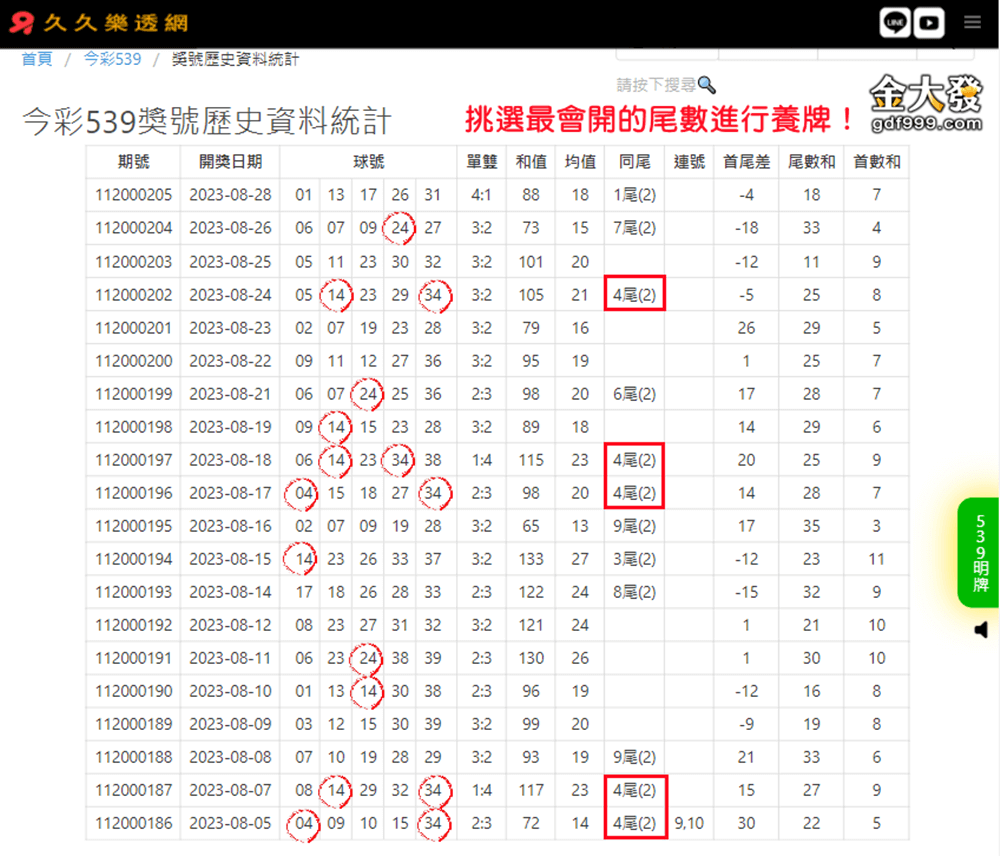The image size is (1000, 856).
Task: Click the 久久樂透網 site logo
Action: pos(99,22)
